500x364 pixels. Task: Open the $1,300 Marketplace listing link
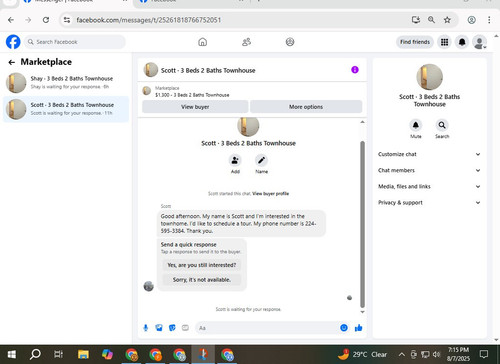[192, 95]
